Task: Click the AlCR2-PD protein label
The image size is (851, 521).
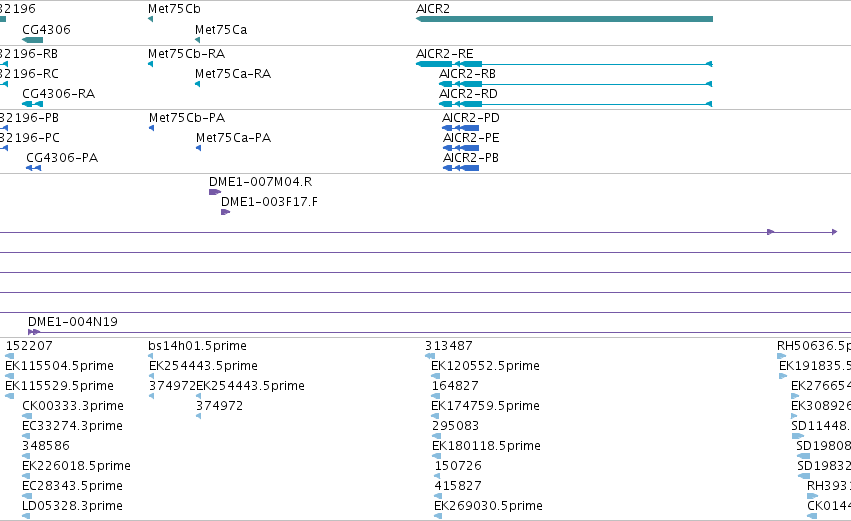Action: click(x=471, y=118)
